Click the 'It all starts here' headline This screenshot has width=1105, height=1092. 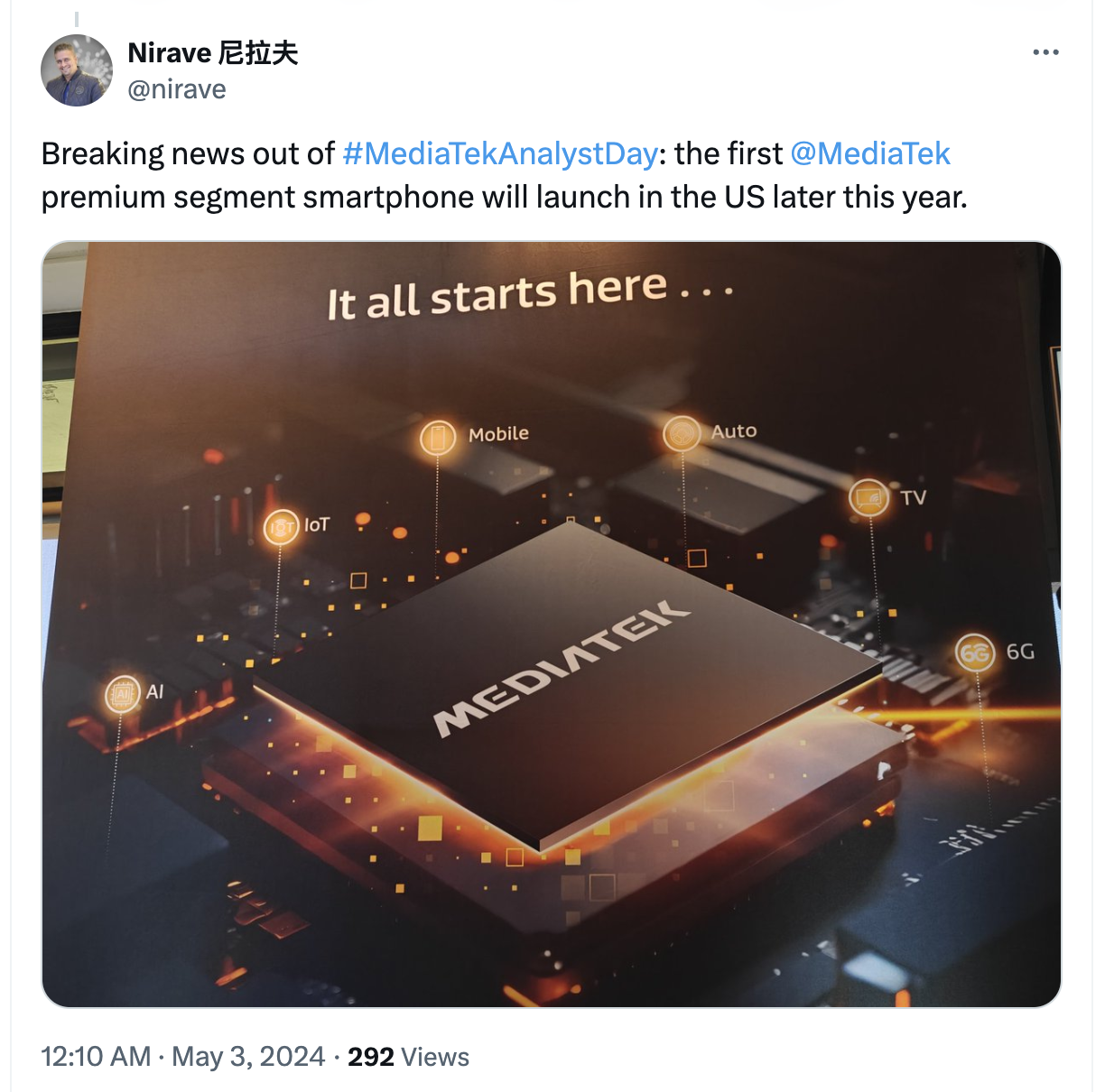point(530,294)
